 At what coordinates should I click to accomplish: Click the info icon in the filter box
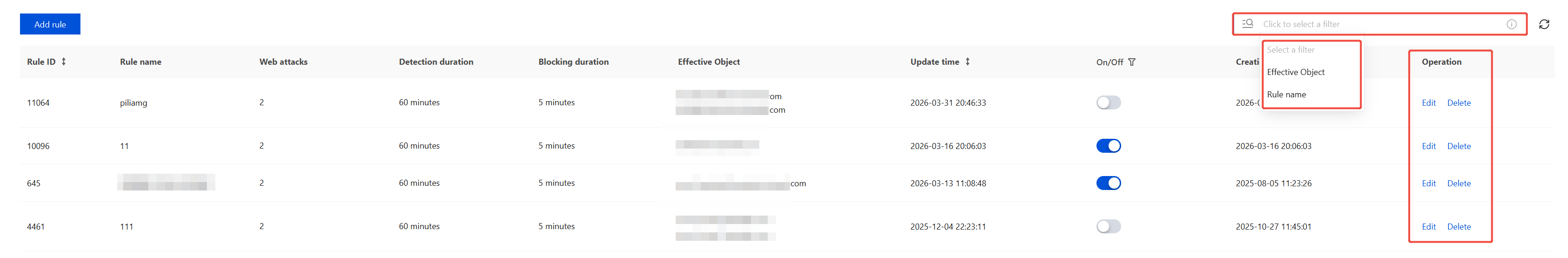(x=1511, y=24)
